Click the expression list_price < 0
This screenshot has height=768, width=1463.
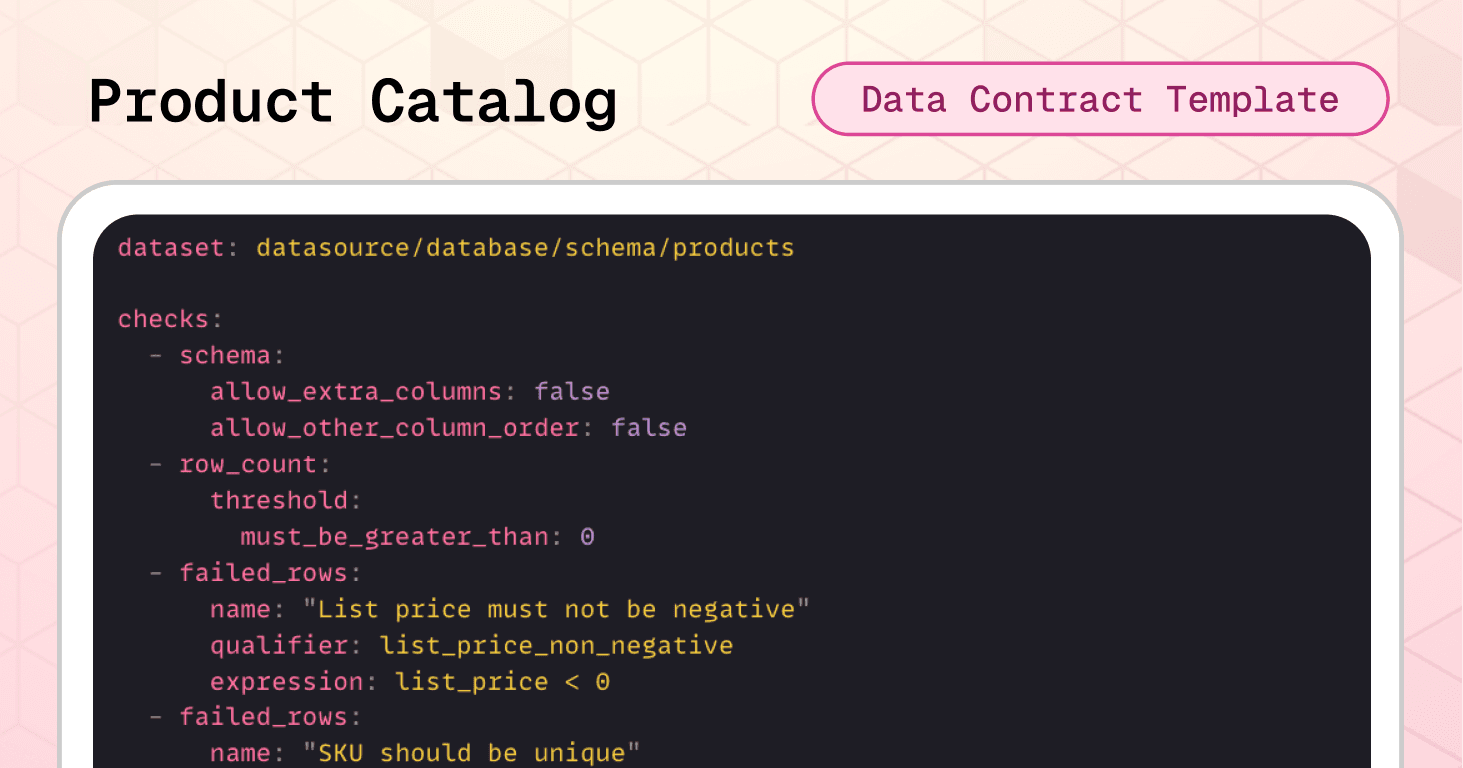click(503, 682)
